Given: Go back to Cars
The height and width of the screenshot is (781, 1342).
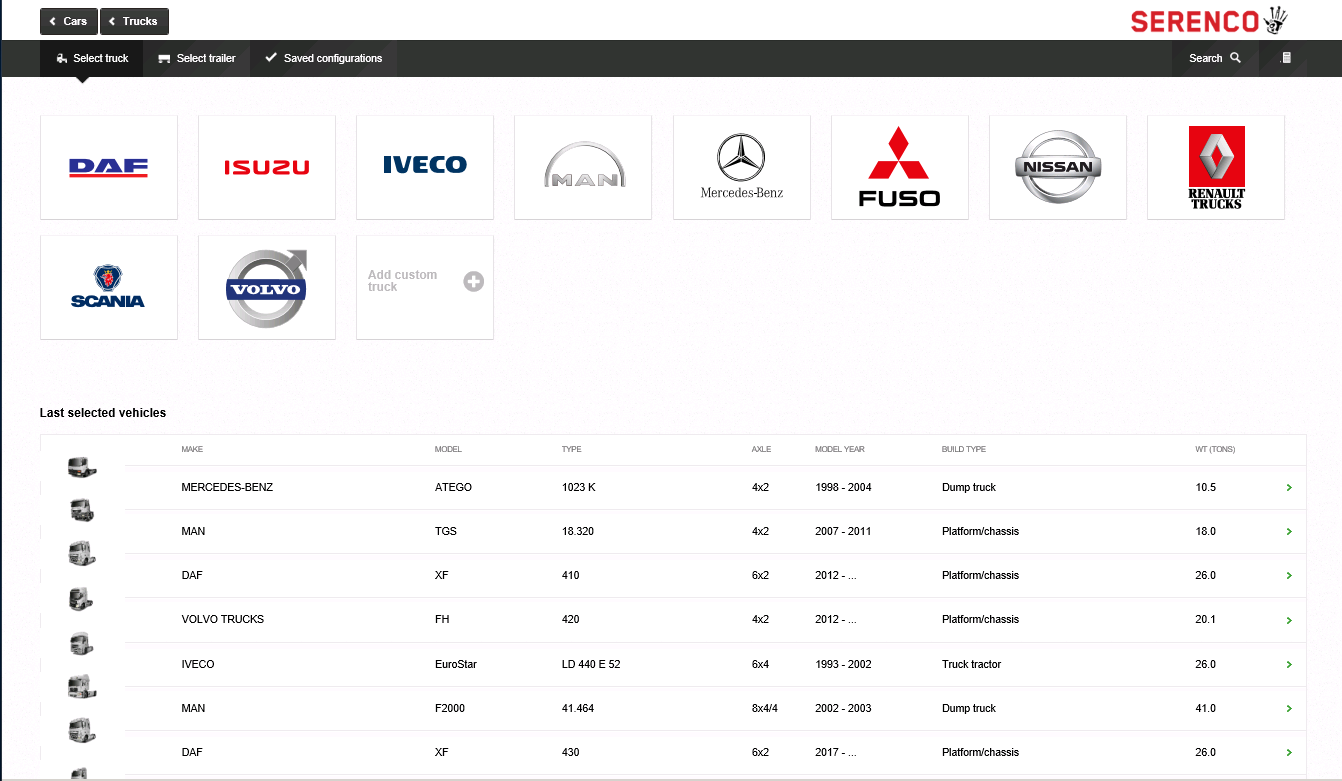Looking at the screenshot, I should point(68,21).
